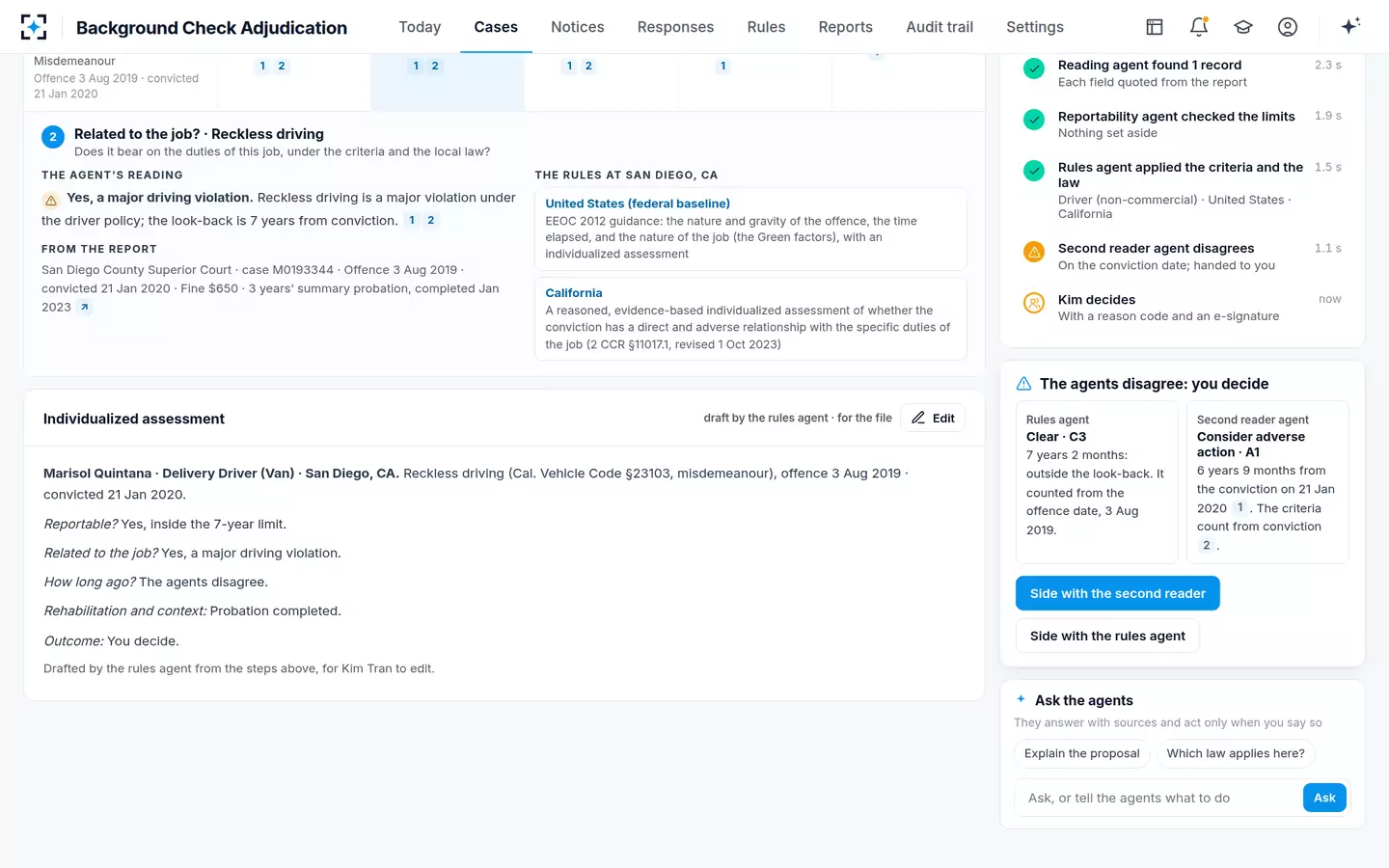Click the graduation cap training icon
Viewport: 1389px width, 868px height.
pos(1243,27)
